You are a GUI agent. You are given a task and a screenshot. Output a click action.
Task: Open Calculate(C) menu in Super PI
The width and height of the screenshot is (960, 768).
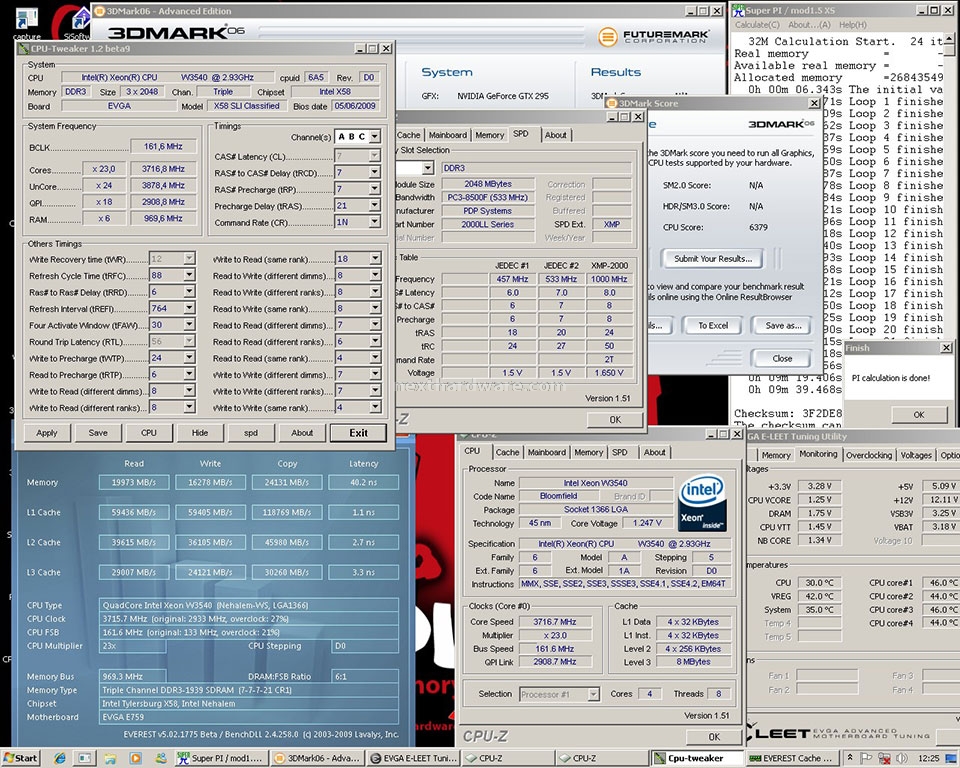point(757,24)
